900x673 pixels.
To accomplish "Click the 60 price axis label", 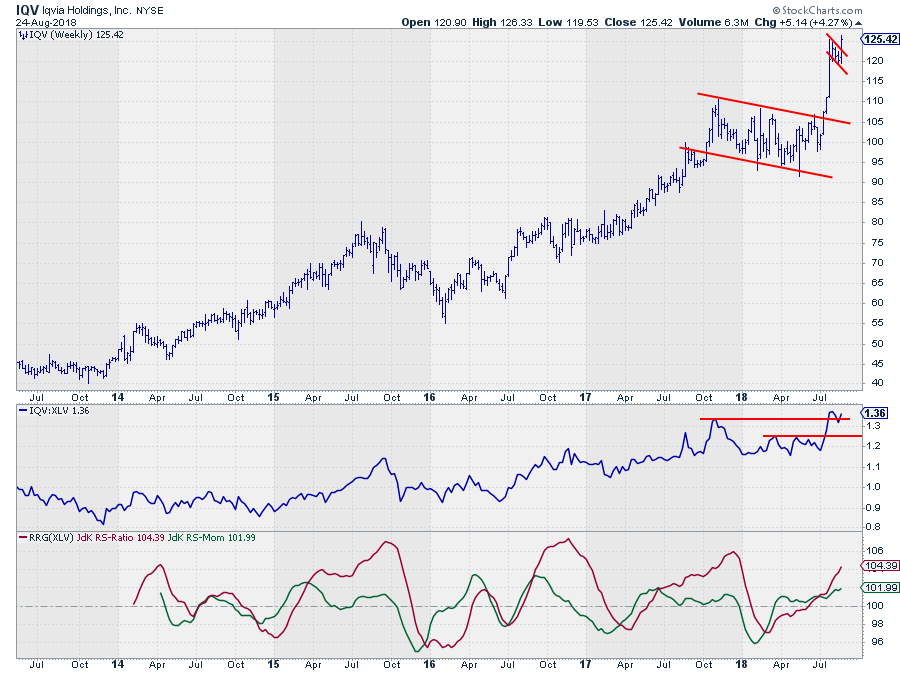I will 878,303.
